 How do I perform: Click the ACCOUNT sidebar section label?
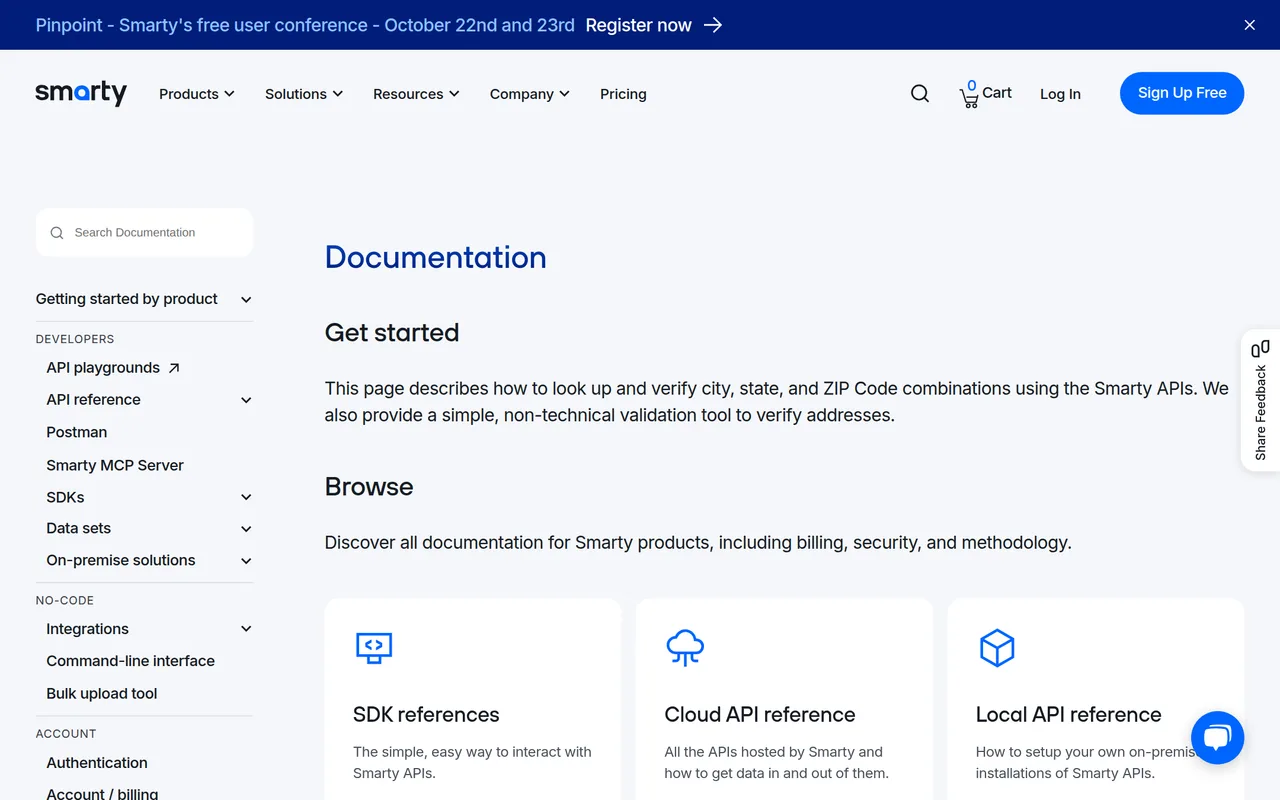pos(66,734)
